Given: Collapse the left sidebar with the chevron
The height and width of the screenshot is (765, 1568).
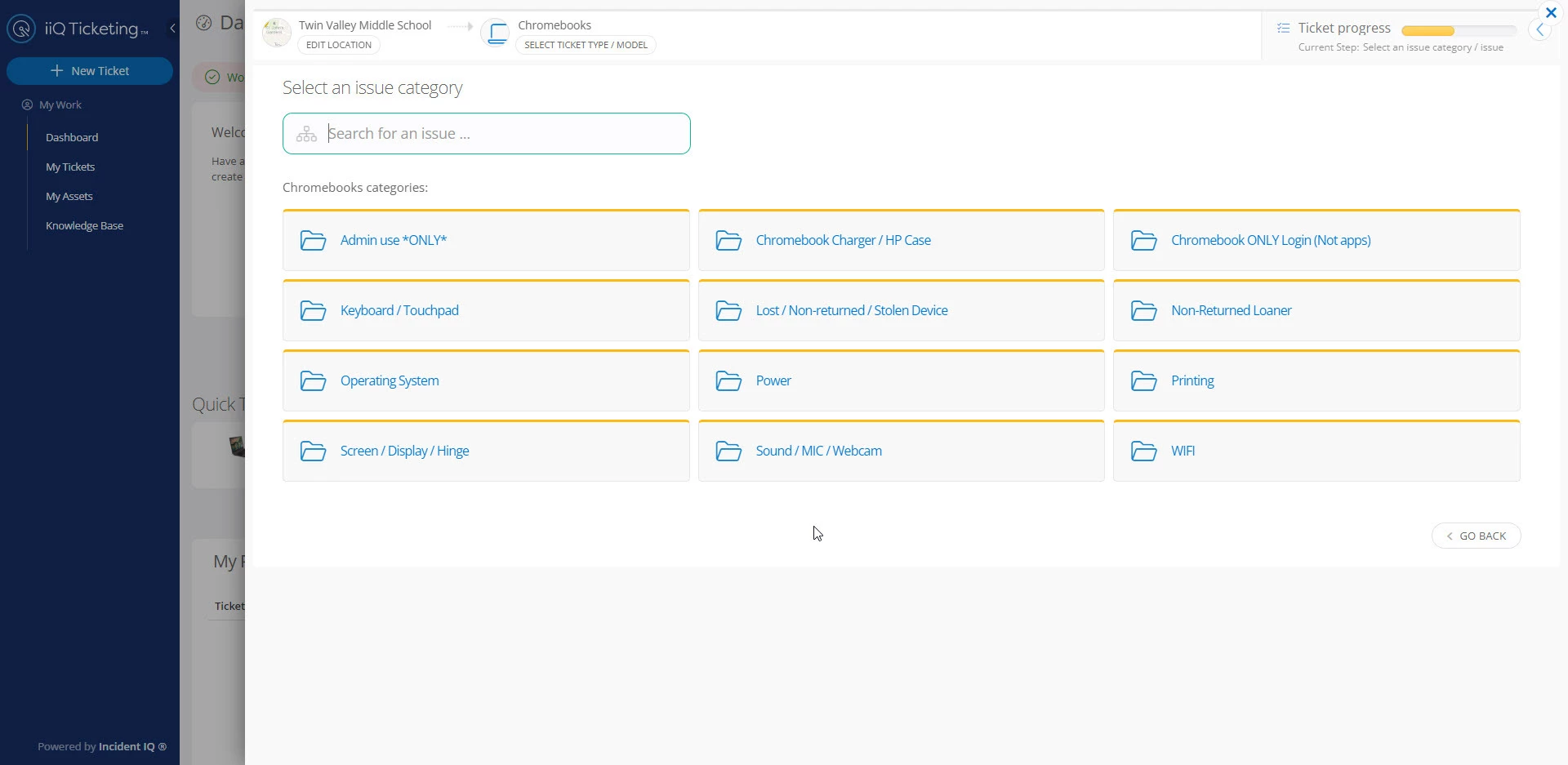Looking at the screenshot, I should click(x=172, y=29).
